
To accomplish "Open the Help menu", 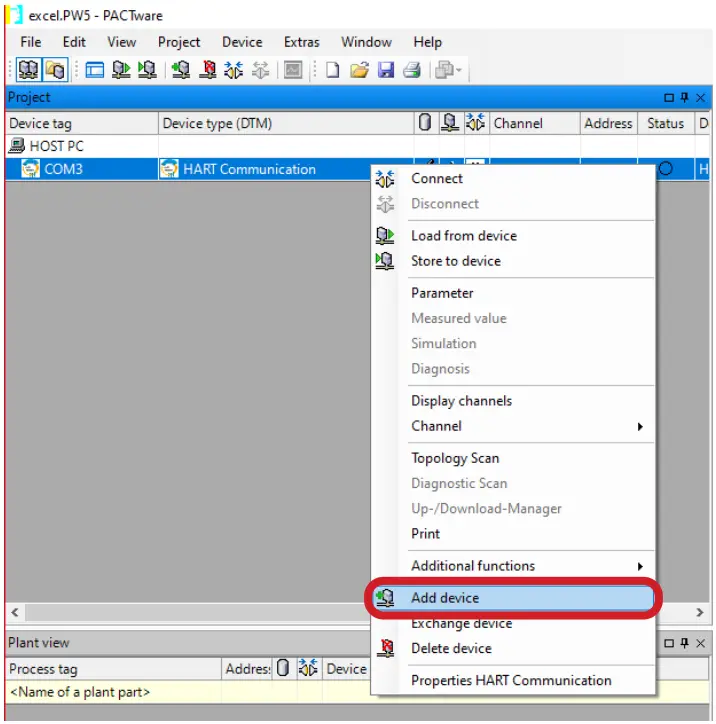I will pos(427,42).
